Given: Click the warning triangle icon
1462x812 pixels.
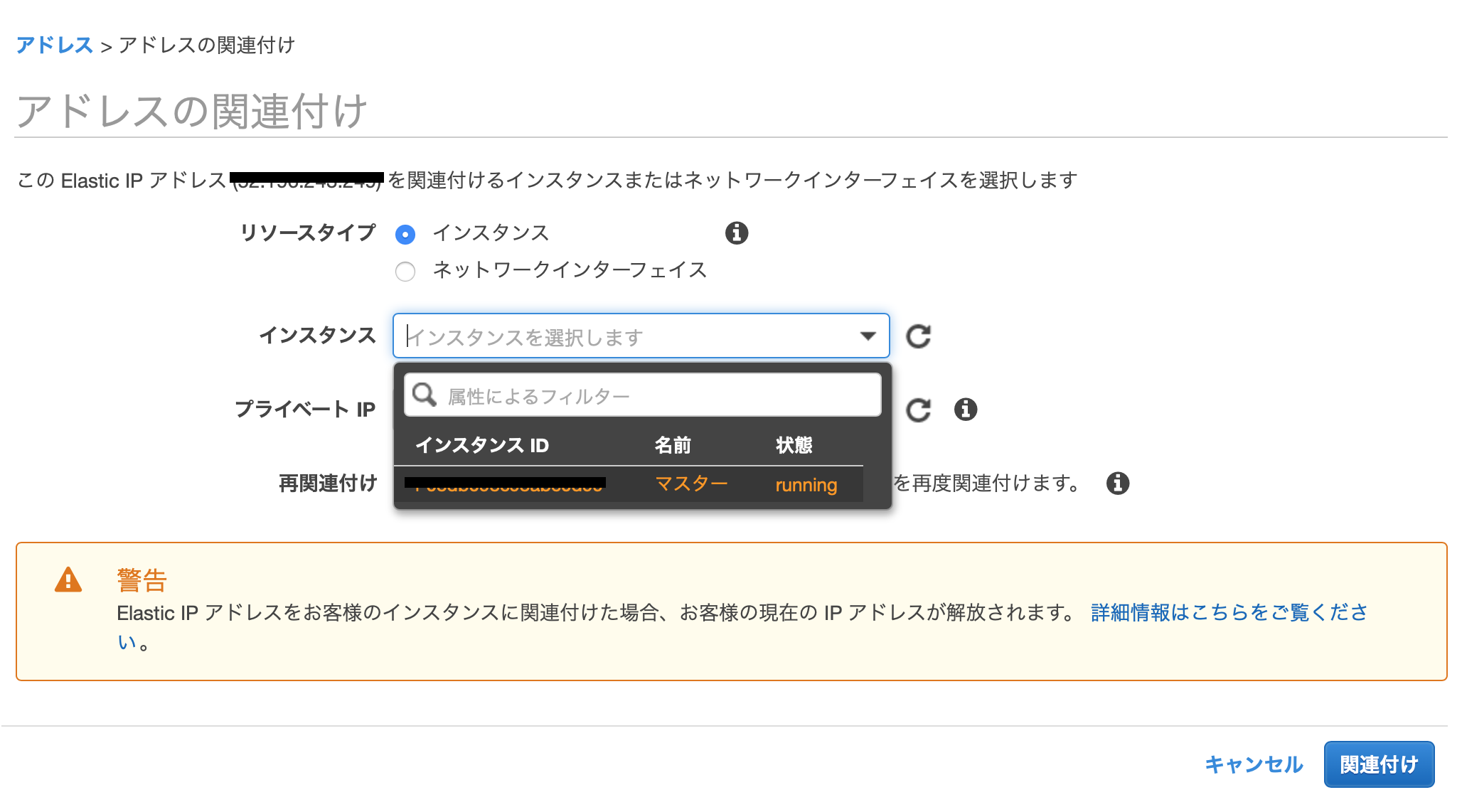Looking at the screenshot, I should pyautogui.click(x=68, y=579).
